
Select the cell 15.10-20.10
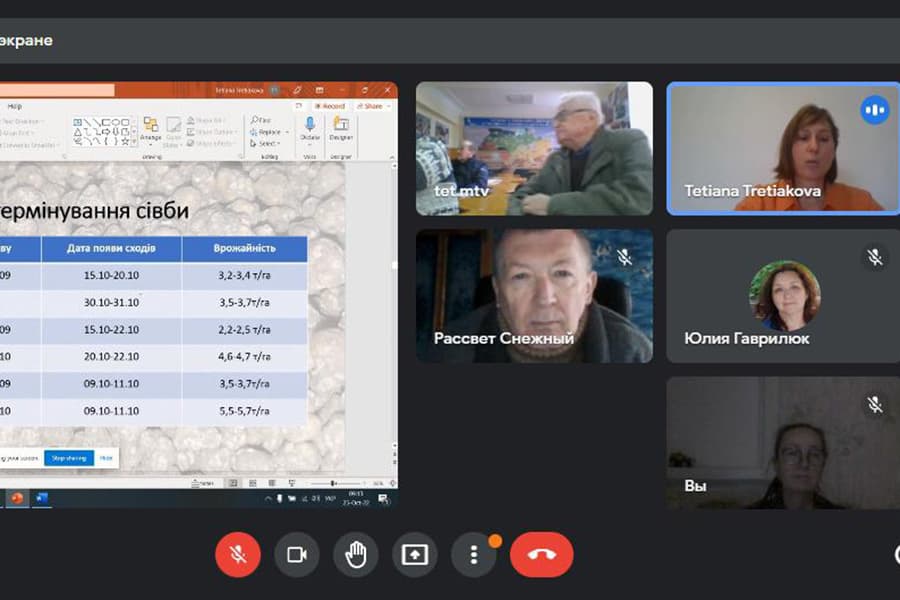pos(111,276)
